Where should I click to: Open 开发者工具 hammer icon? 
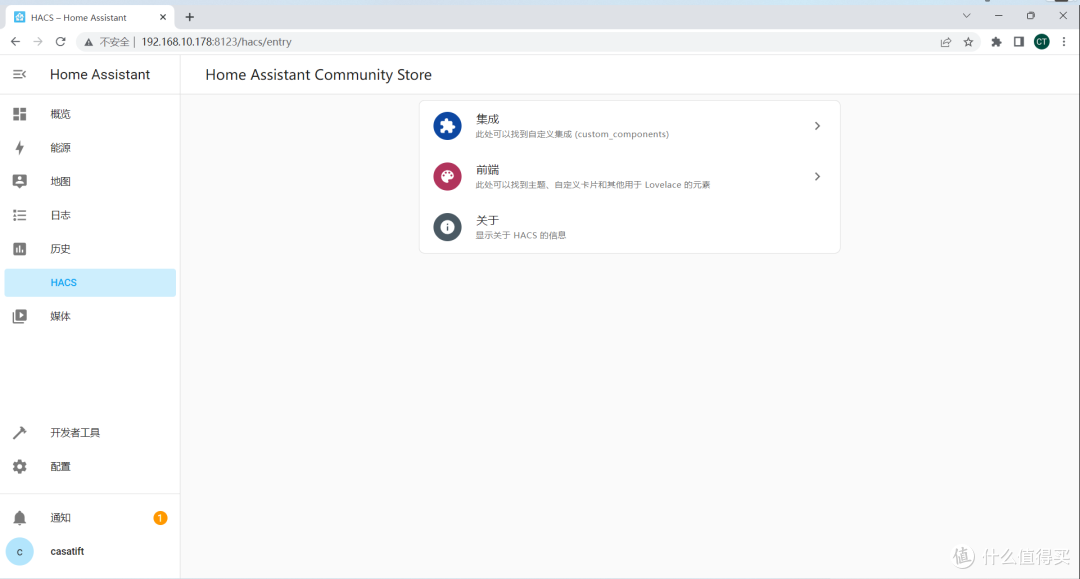pyautogui.click(x=19, y=433)
